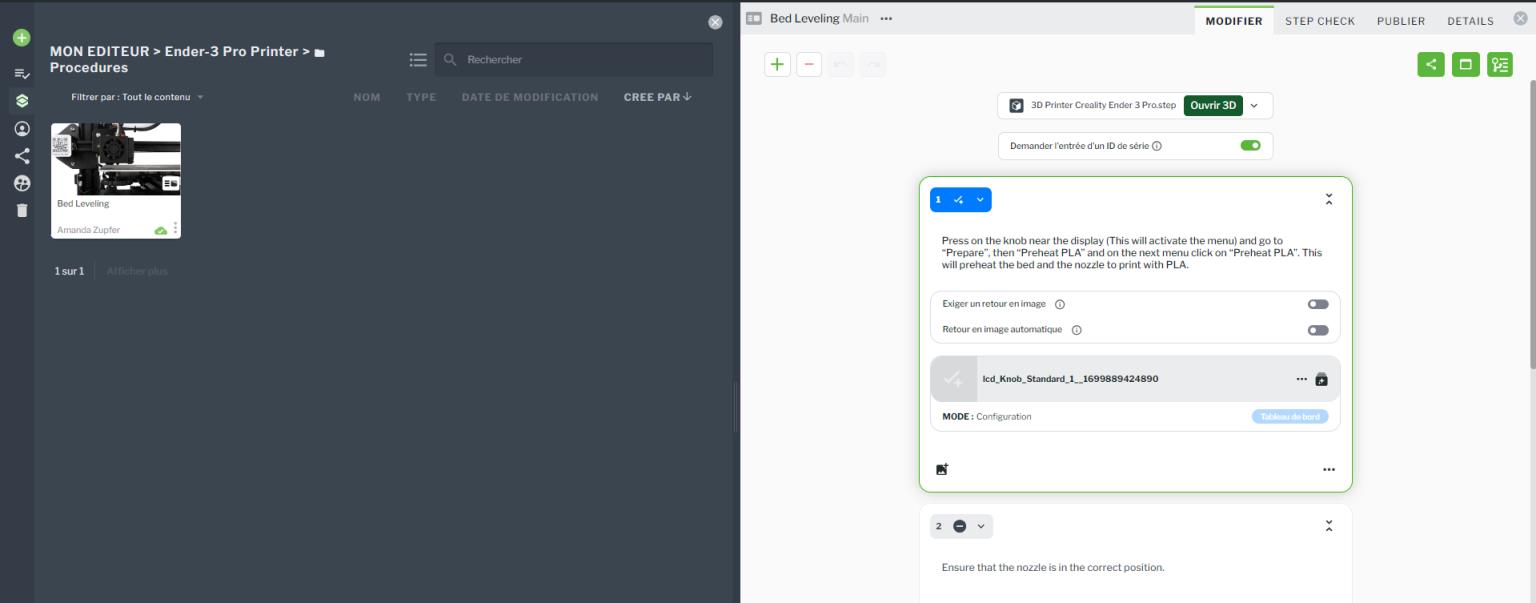Select the layers stack icon in the left sidebar

click(x=21, y=101)
